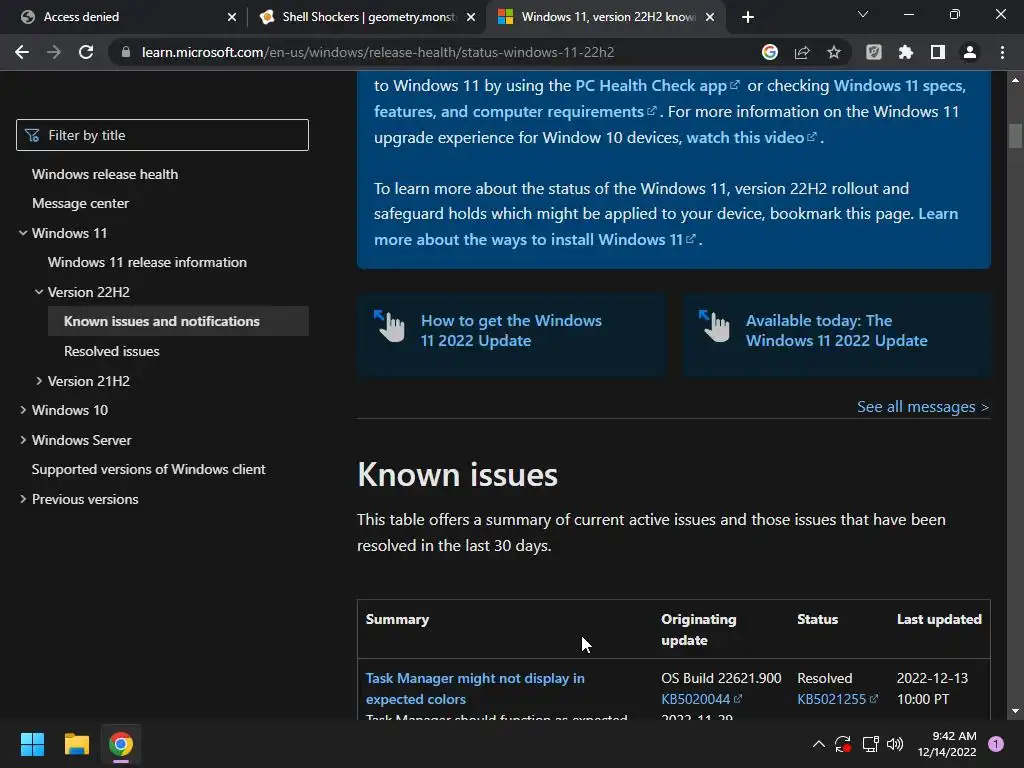Collapse the Version 22H2 node
Viewport: 1024px width, 768px height.
(39, 292)
